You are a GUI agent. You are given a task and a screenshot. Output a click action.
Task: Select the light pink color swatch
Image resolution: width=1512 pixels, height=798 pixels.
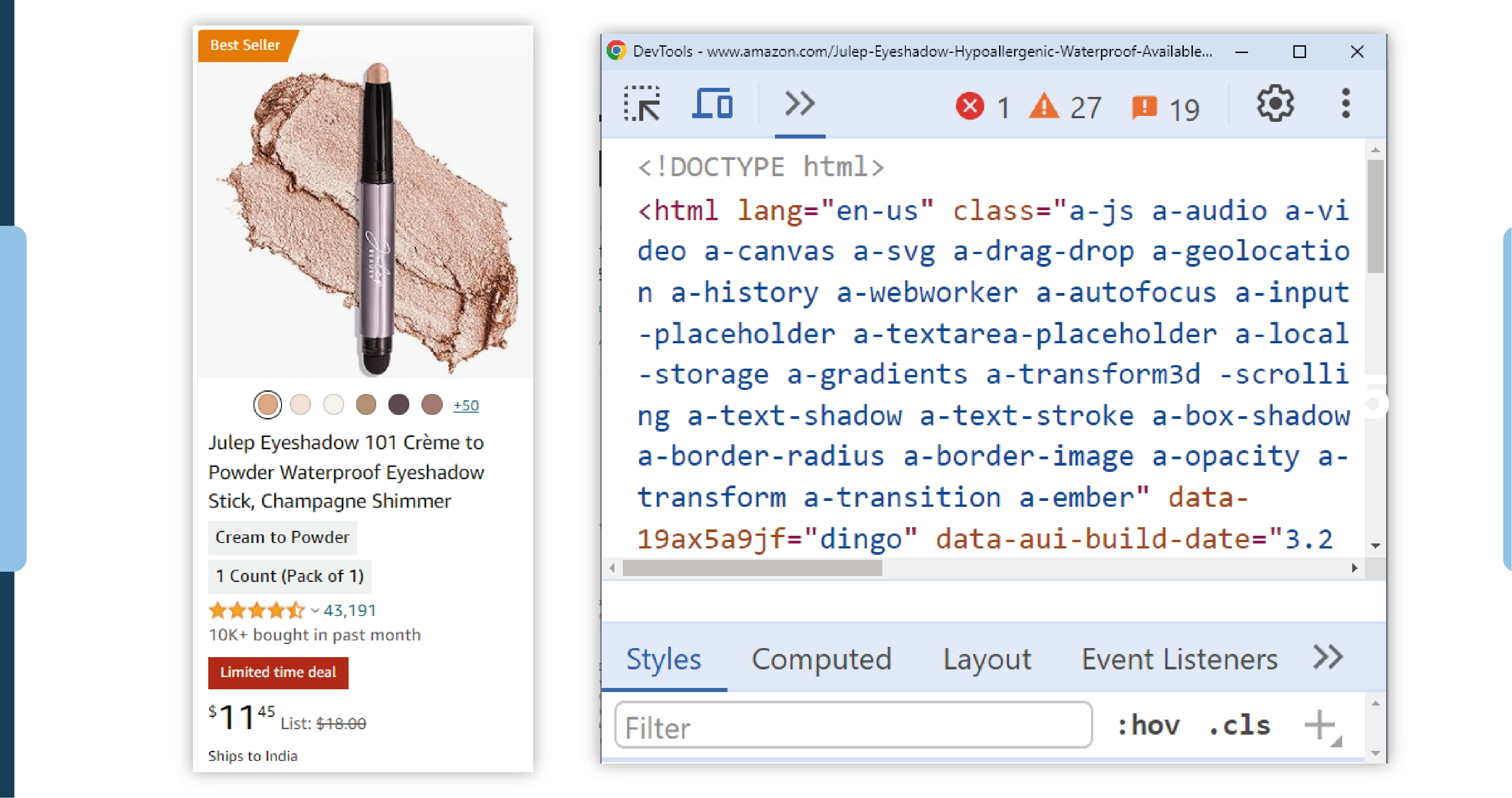[x=301, y=404]
